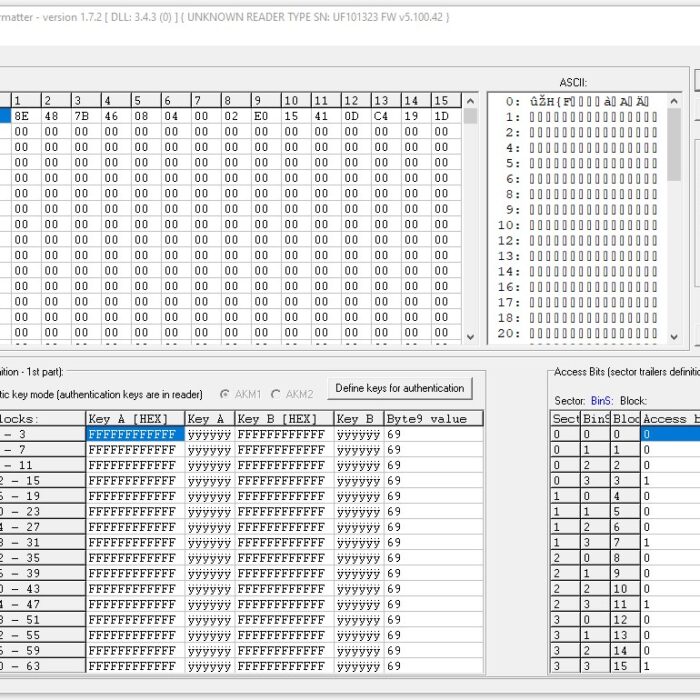The image size is (700, 700).
Task: Select access bits cell for block 15
Action: tap(670, 666)
